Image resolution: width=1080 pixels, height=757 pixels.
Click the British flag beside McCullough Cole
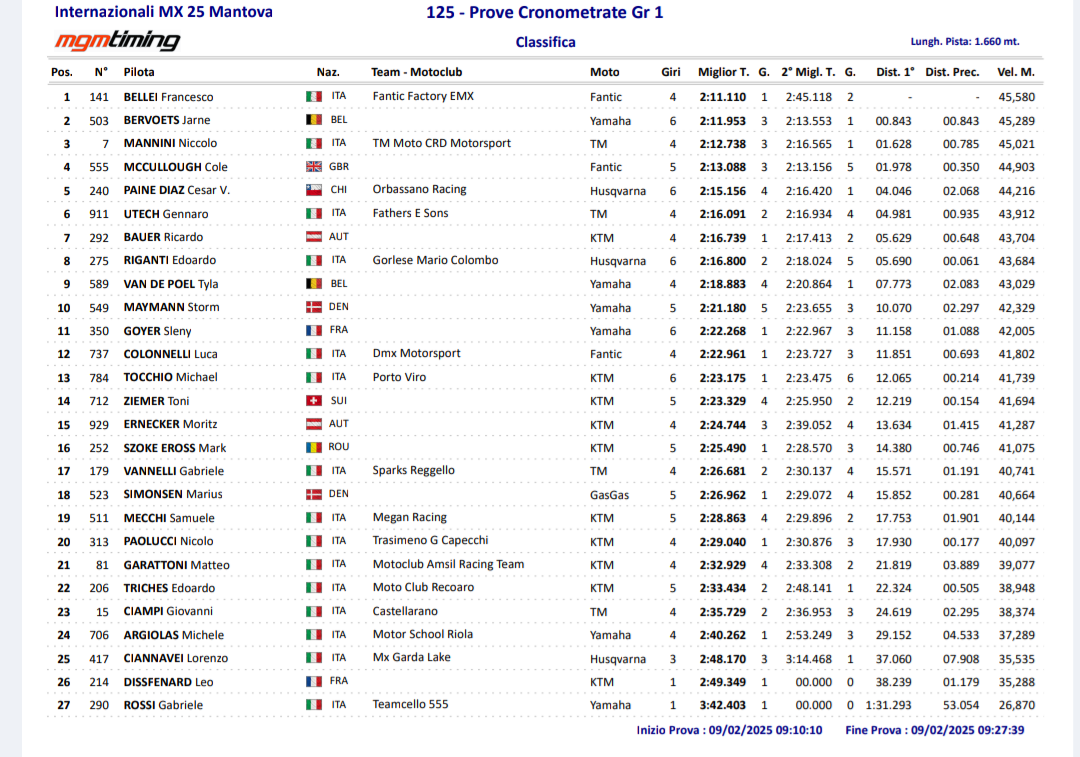(x=314, y=167)
